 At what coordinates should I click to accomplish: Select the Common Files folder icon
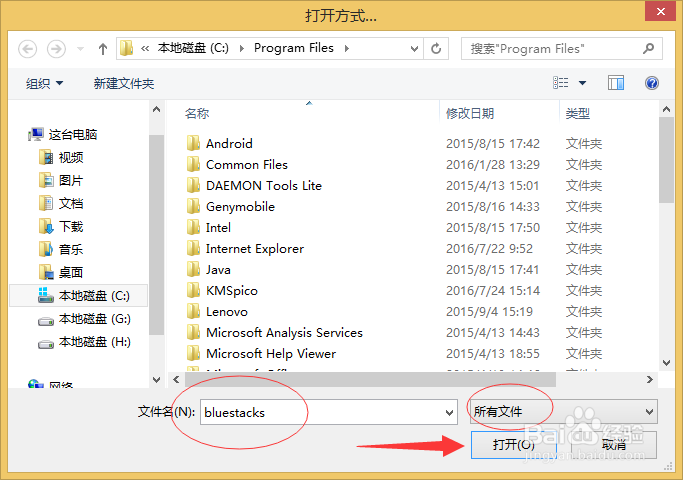(193, 164)
